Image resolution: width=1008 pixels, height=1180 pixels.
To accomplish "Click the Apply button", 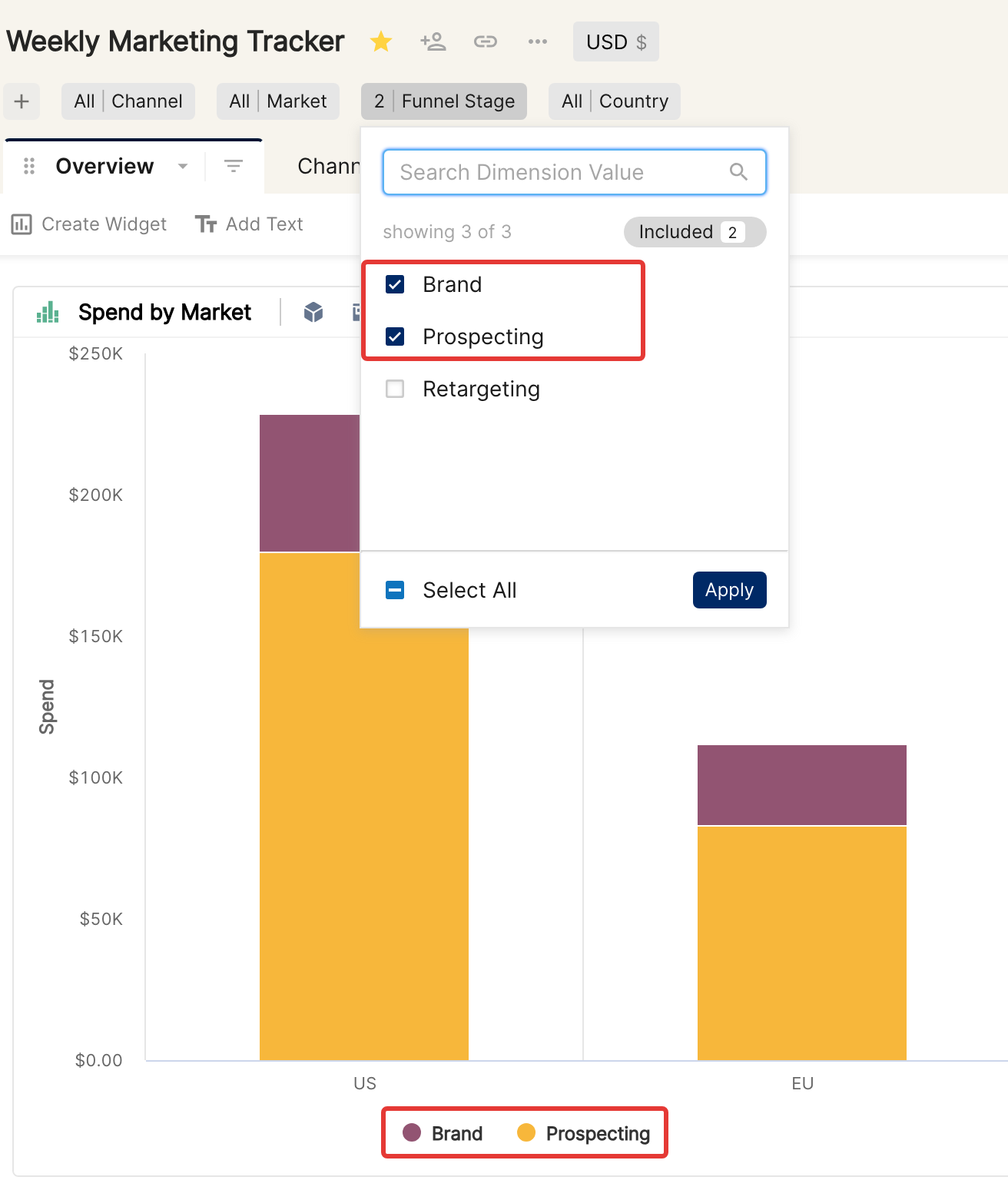I will tap(730, 590).
